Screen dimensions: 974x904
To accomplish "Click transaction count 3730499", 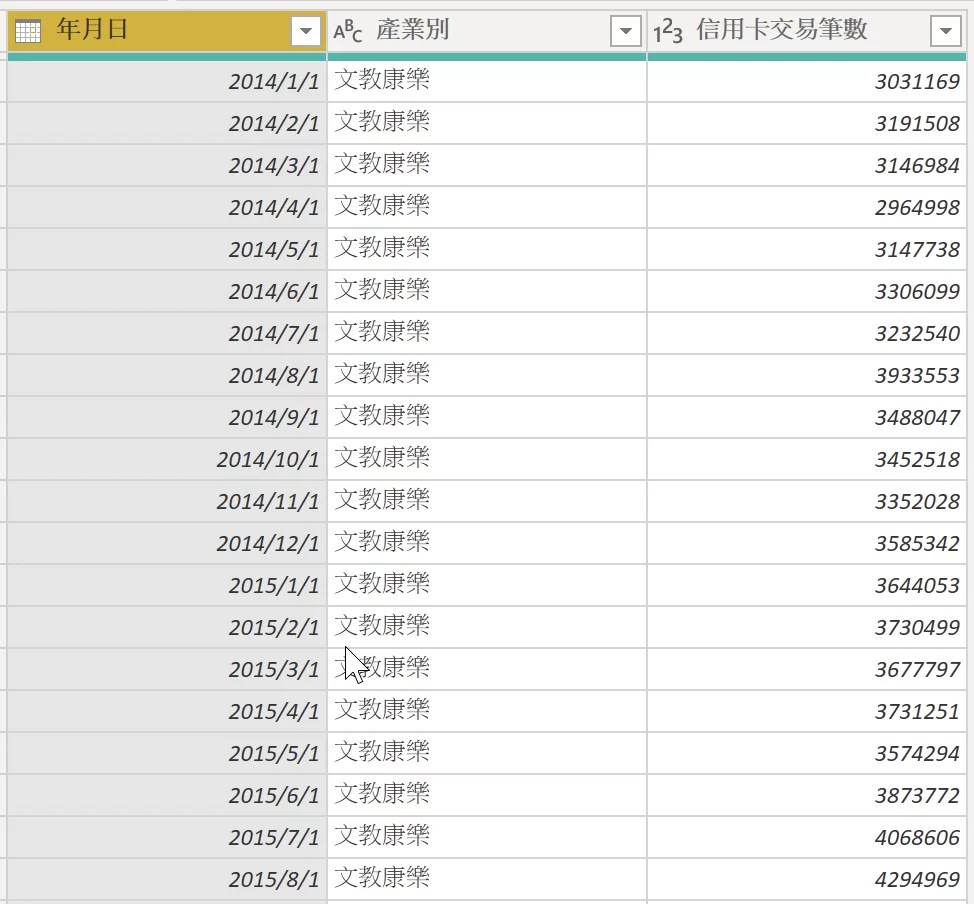I will 807,628.
